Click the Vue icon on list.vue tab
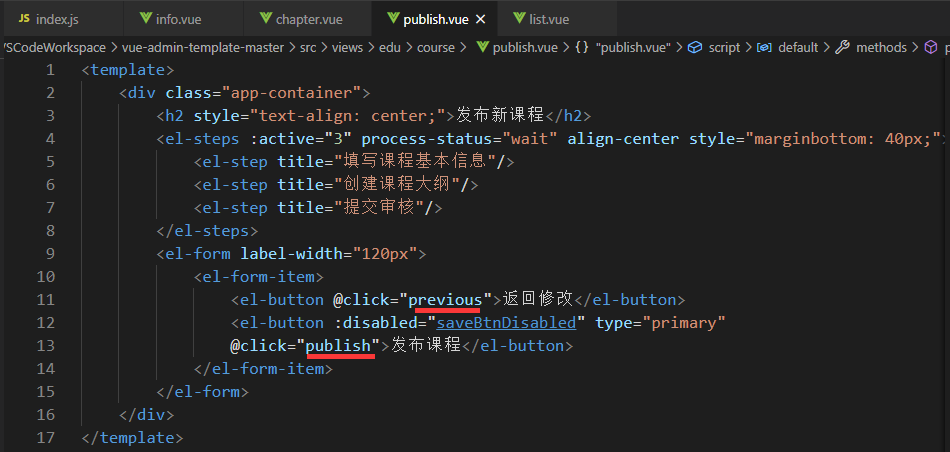 (x=519, y=19)
